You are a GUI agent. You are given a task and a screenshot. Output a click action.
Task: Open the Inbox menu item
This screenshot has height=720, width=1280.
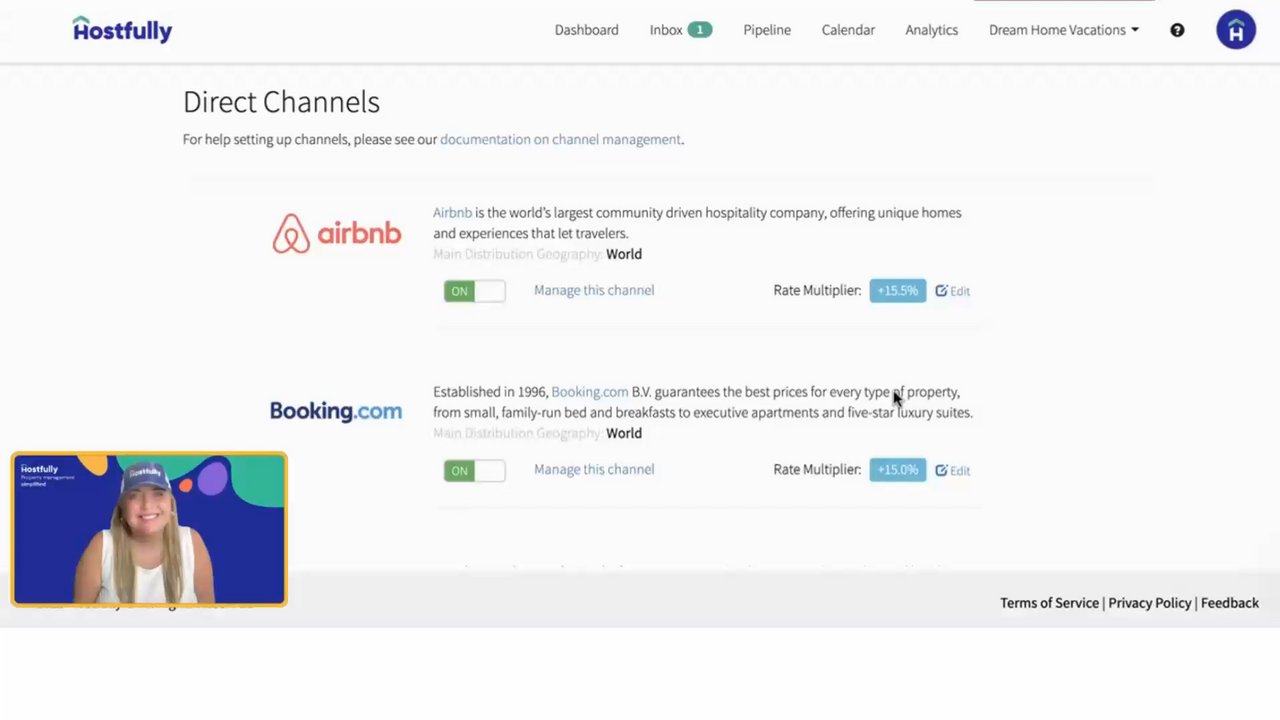click(666, 30)
